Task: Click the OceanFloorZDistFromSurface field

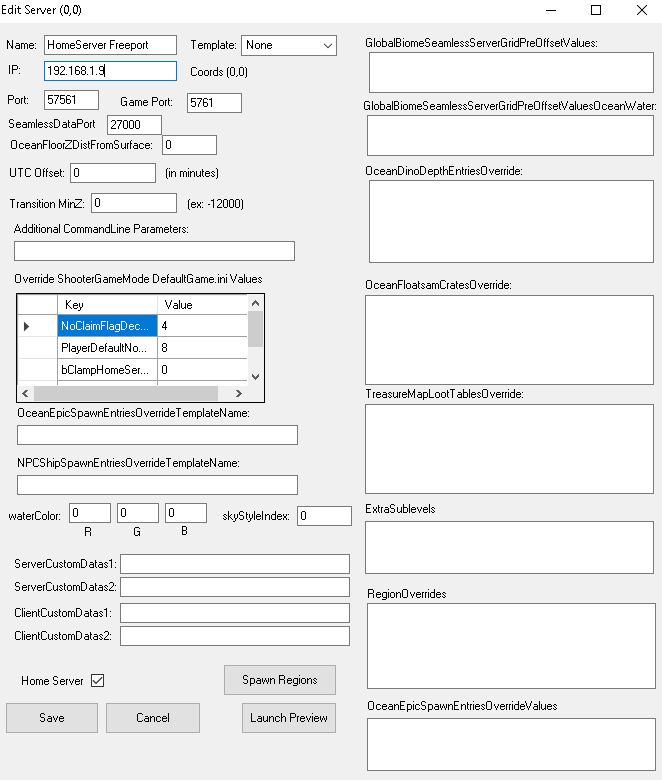Action: pyautogui.click(x=189, y=145)
